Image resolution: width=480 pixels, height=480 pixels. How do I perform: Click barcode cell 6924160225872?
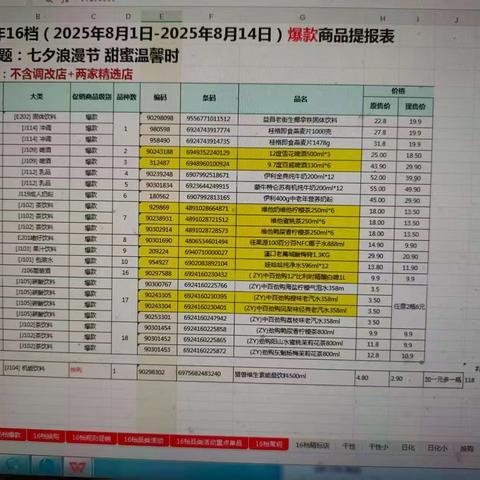pos(205,351)
